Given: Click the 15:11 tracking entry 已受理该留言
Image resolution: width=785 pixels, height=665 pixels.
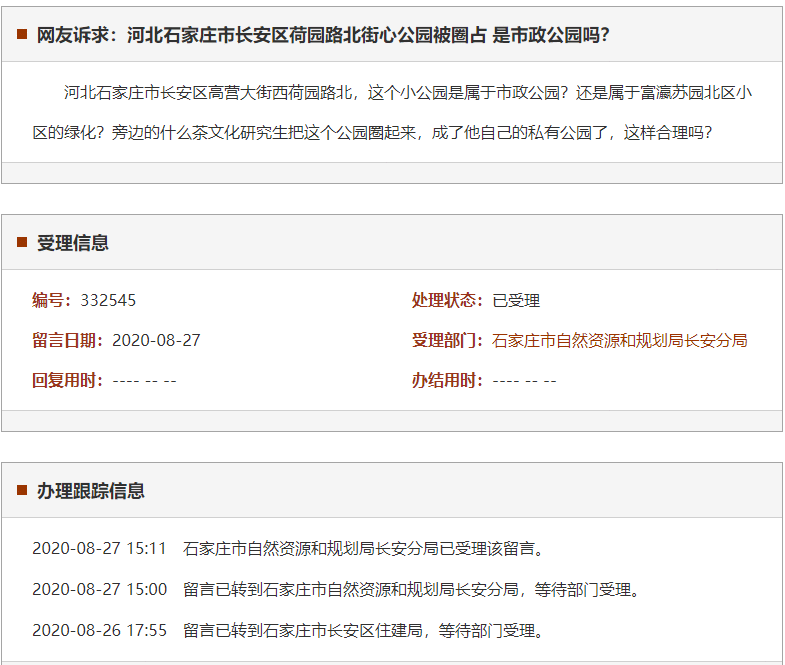Looking at the screenshot, I should click(364, 548).
